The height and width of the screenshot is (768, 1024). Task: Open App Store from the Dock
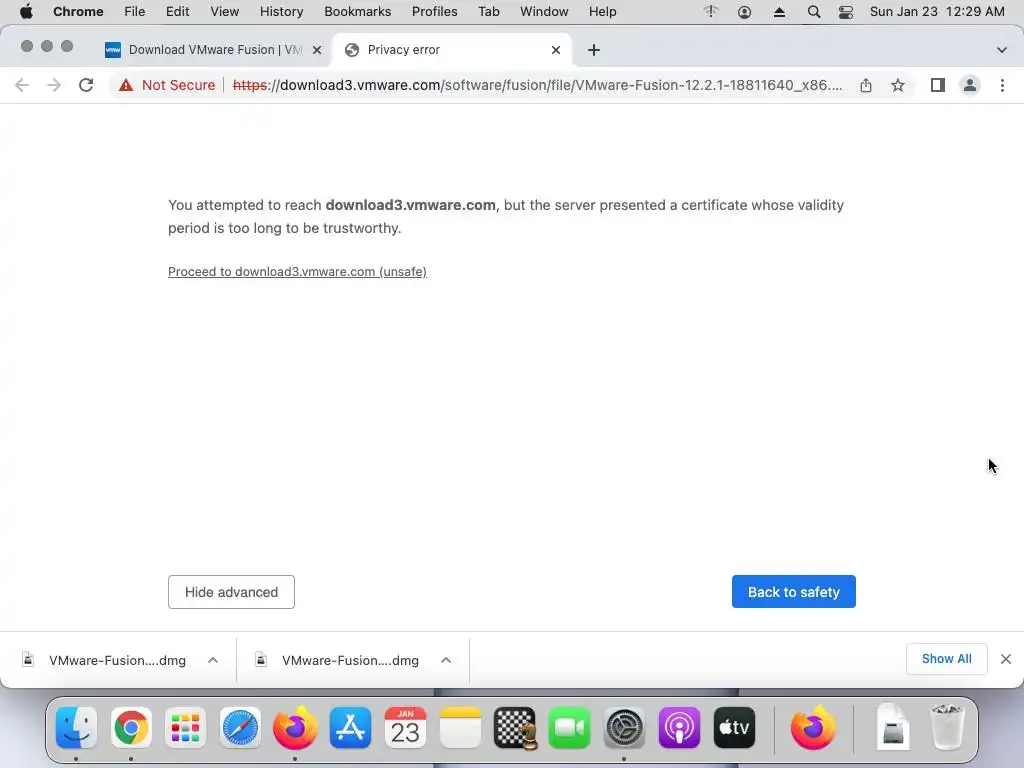pos(351,728)
